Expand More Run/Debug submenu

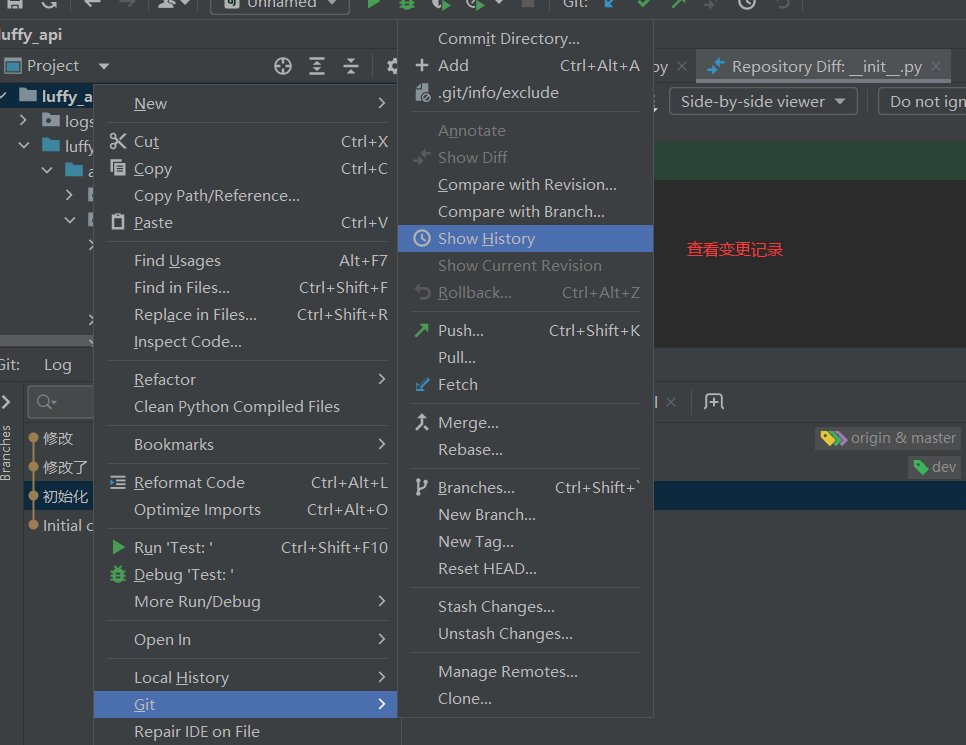(246, 601)
